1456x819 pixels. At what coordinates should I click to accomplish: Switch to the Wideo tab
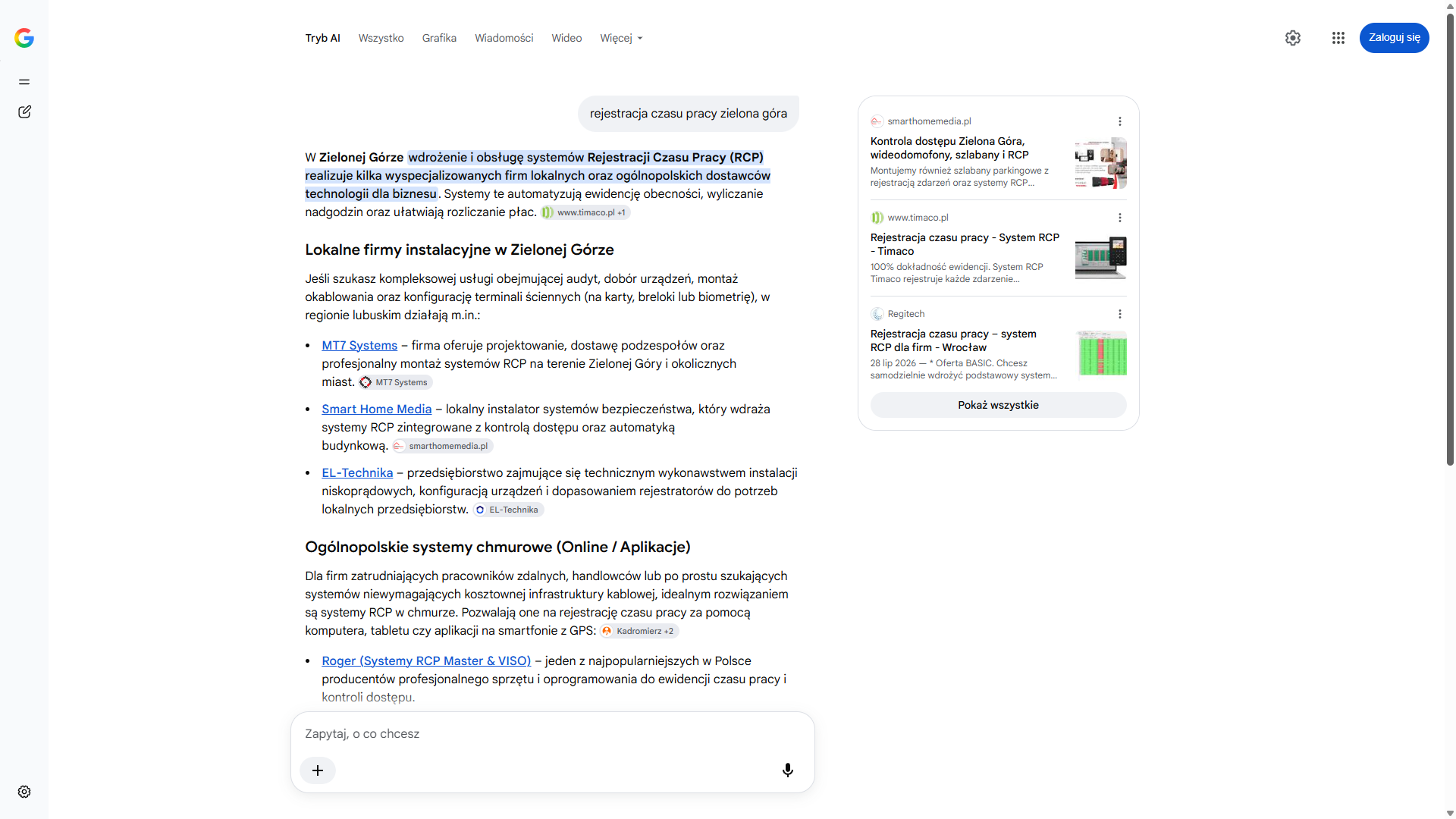pos(566,38)
